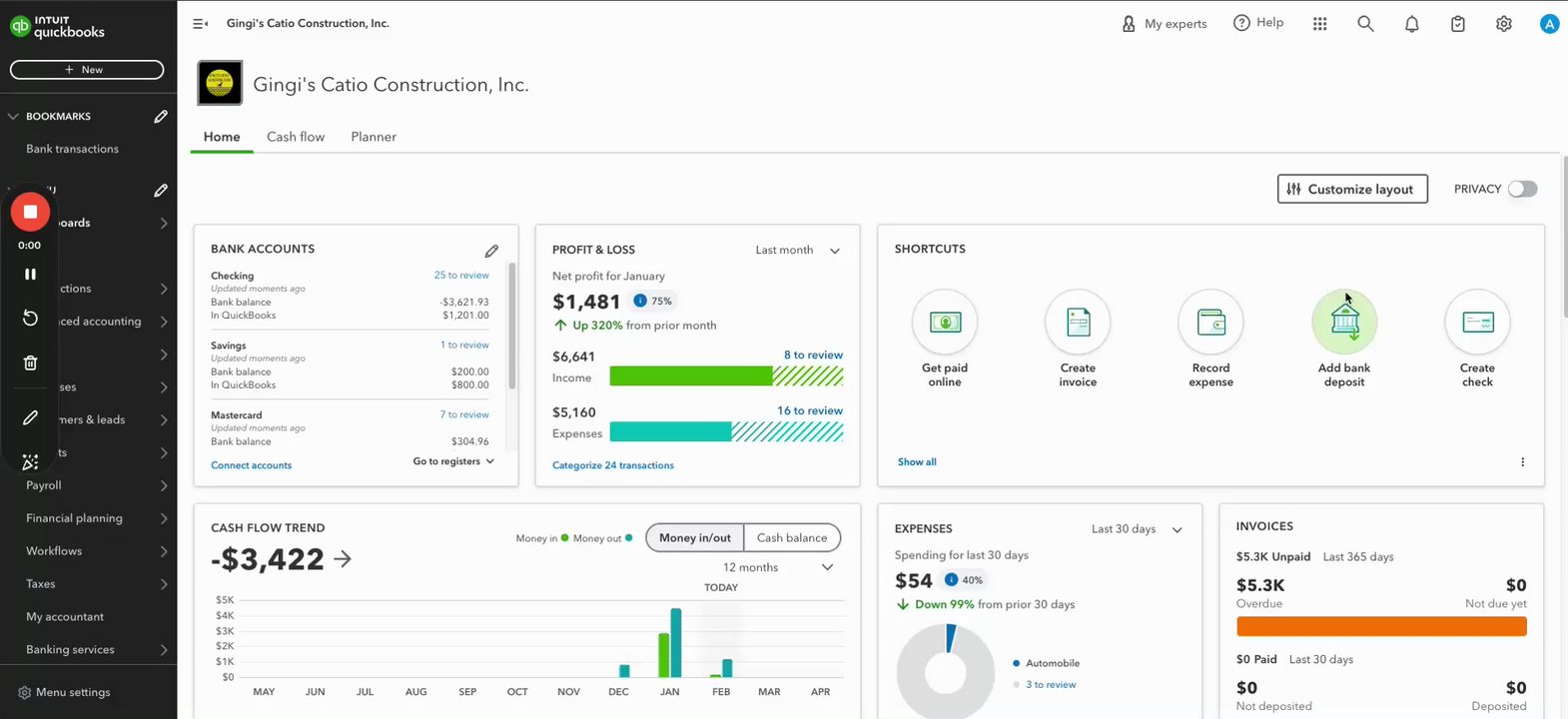
Task: Click the orange Overdue invoices bar
Action: 1381,626
